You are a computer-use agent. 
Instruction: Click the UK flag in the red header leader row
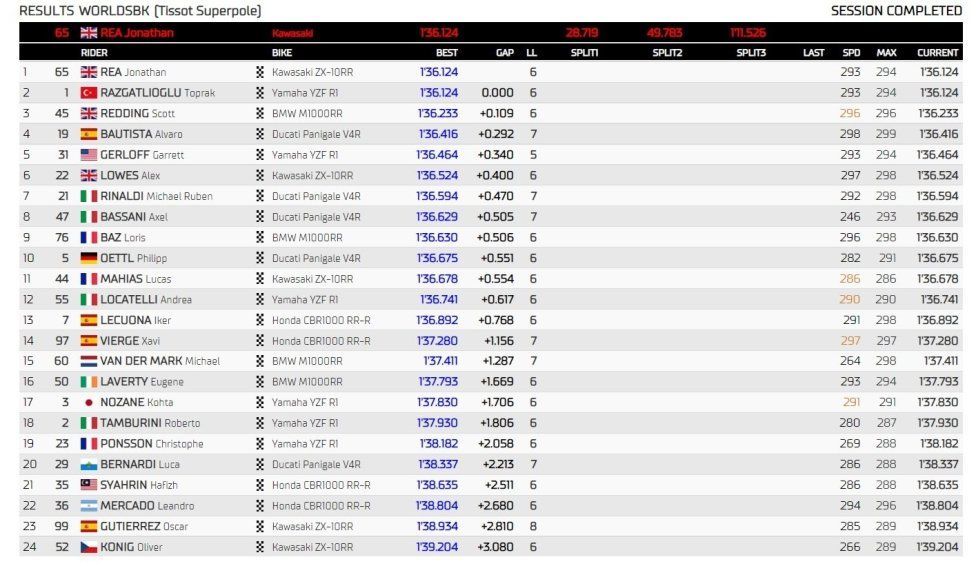click(88, 33)
